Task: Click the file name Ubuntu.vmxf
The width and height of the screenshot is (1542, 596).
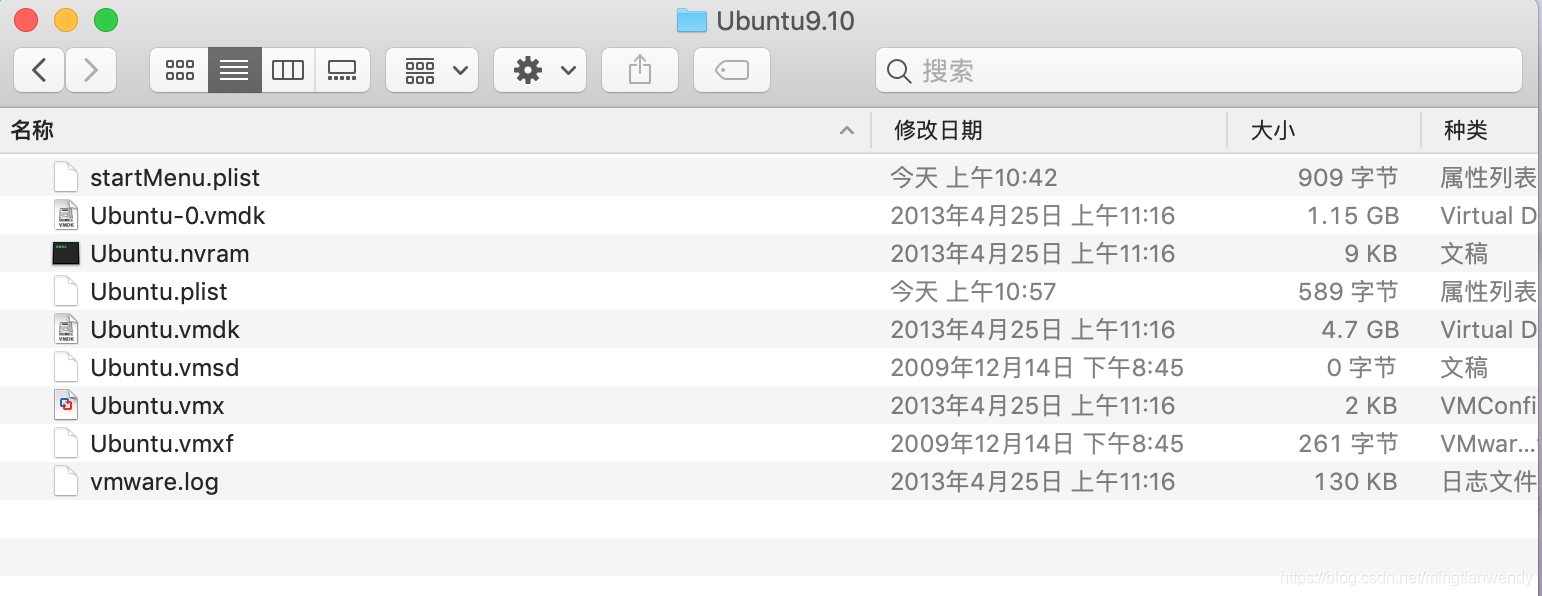Action: [162, 444]
